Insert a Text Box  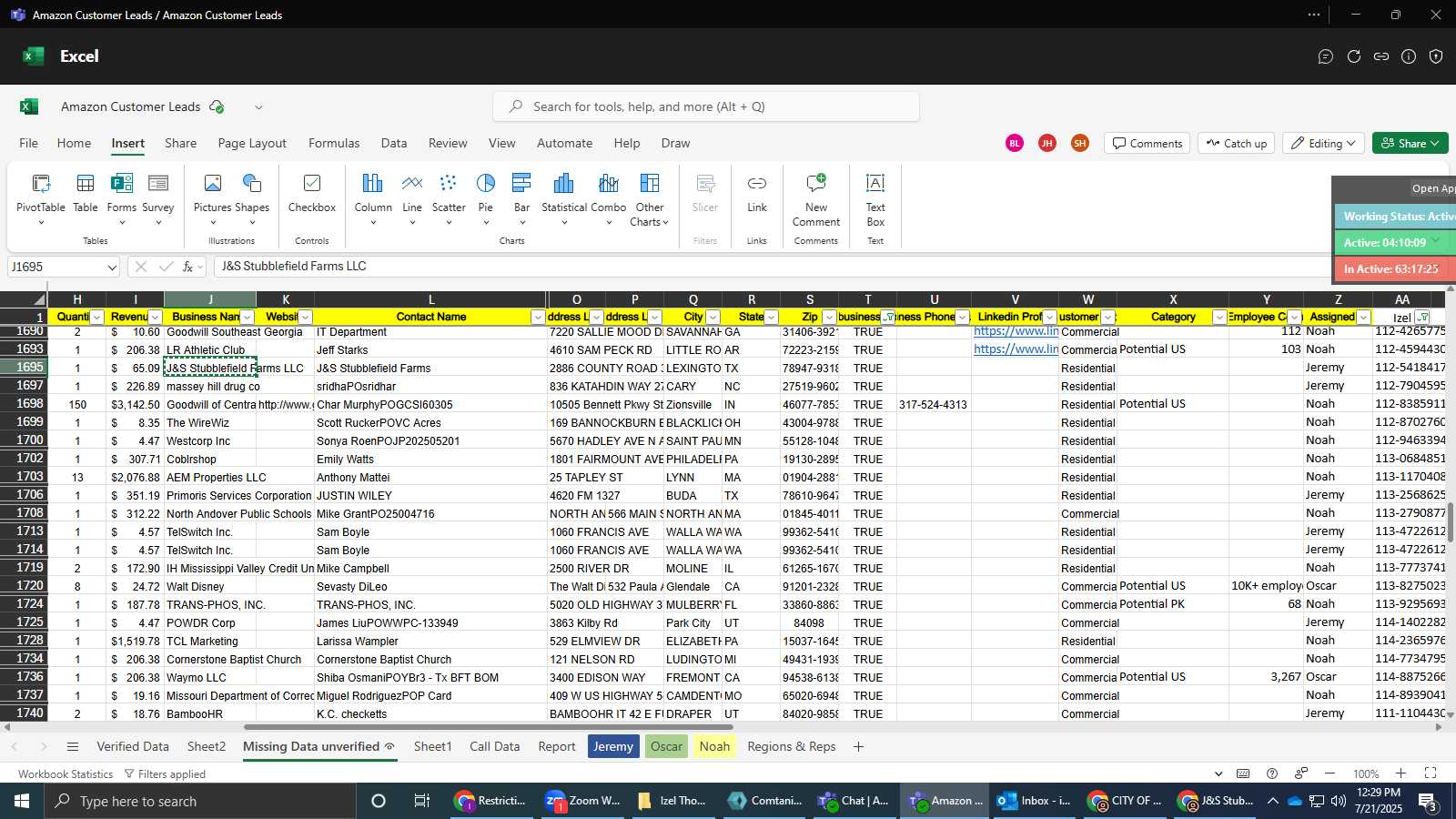[x=875, y=198]
